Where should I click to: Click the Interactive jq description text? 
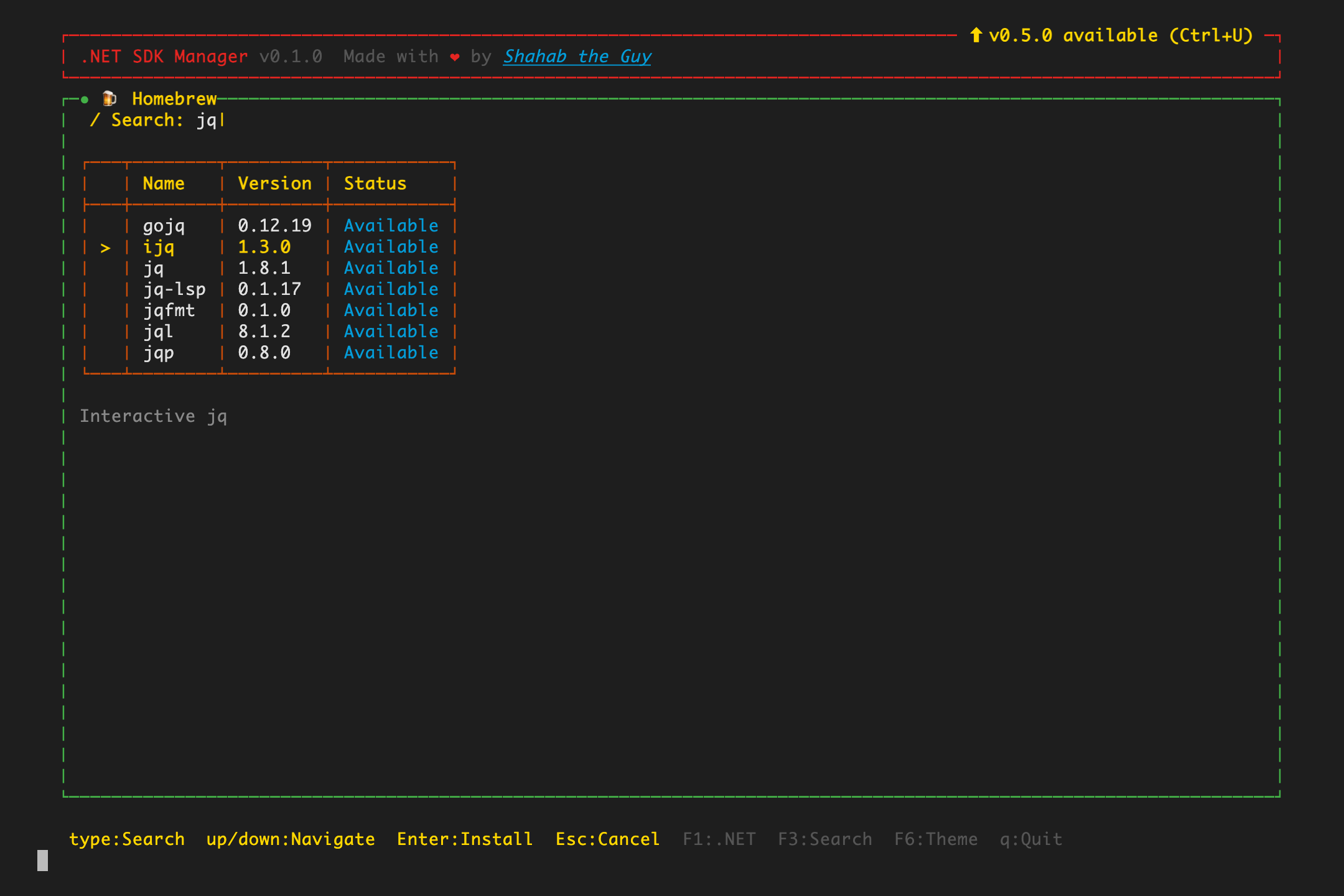pyautogui.click(x=153, y=416)
